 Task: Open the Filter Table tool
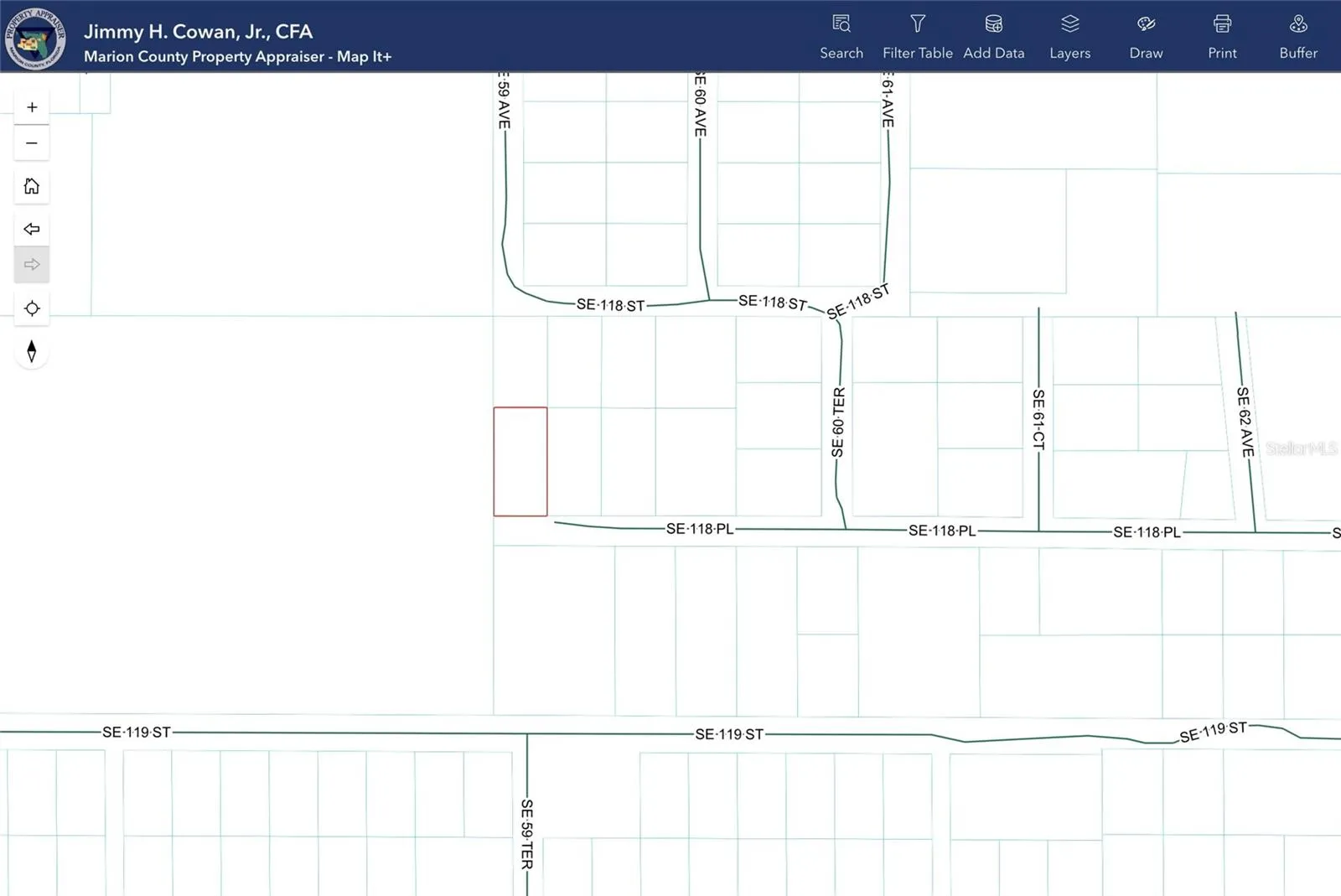(x=918, y=37)
